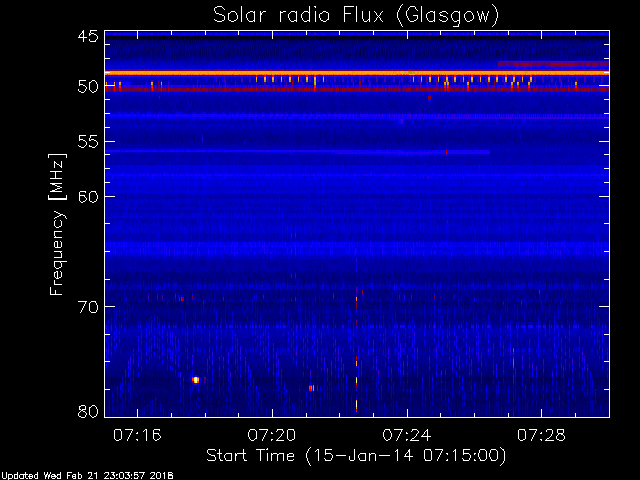
Task: Click the 'Updated Wed Feb 21 23:03:57 2018' timestamp
Action: point(87,476)
